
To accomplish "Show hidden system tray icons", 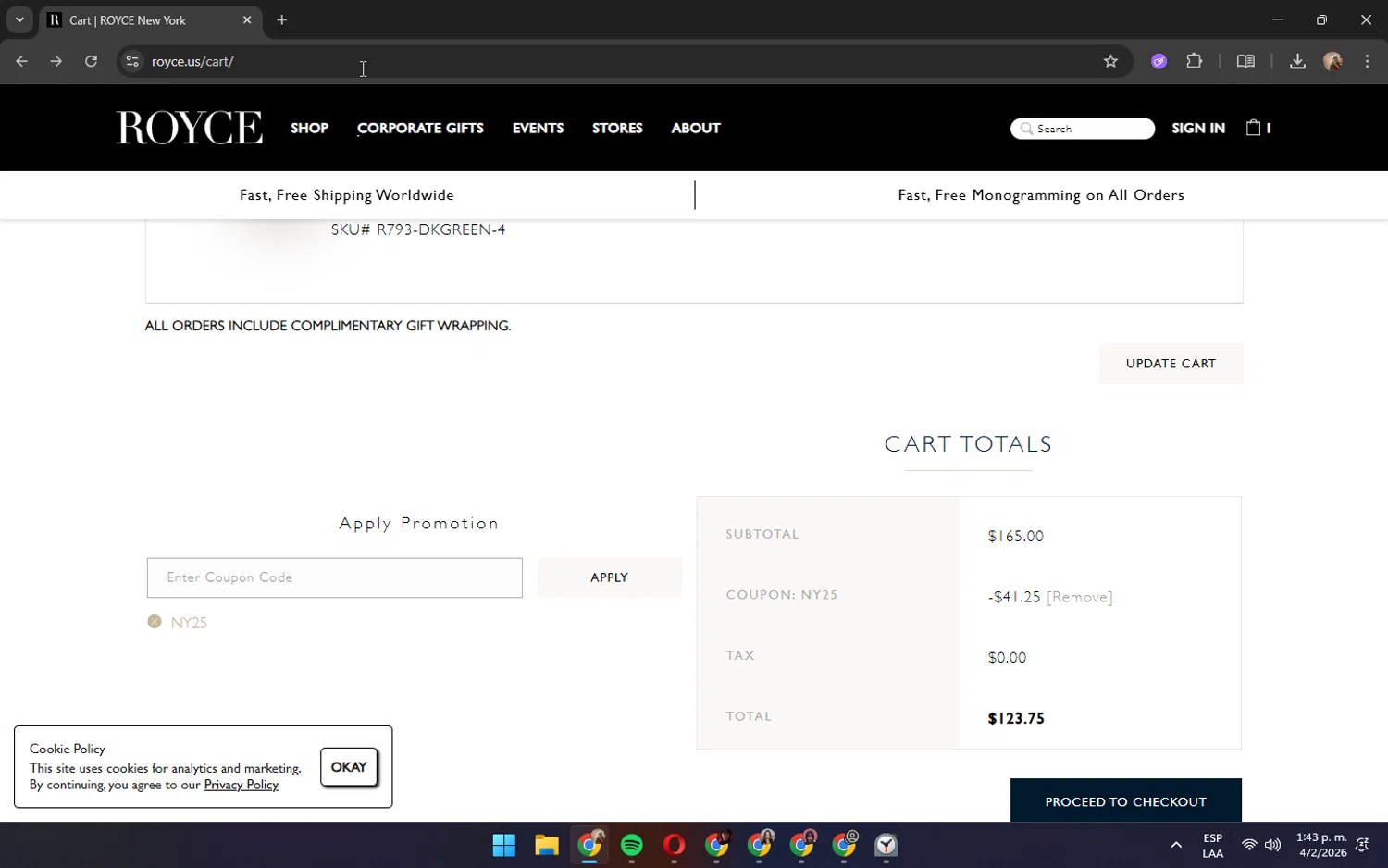I will [1176, 845].
